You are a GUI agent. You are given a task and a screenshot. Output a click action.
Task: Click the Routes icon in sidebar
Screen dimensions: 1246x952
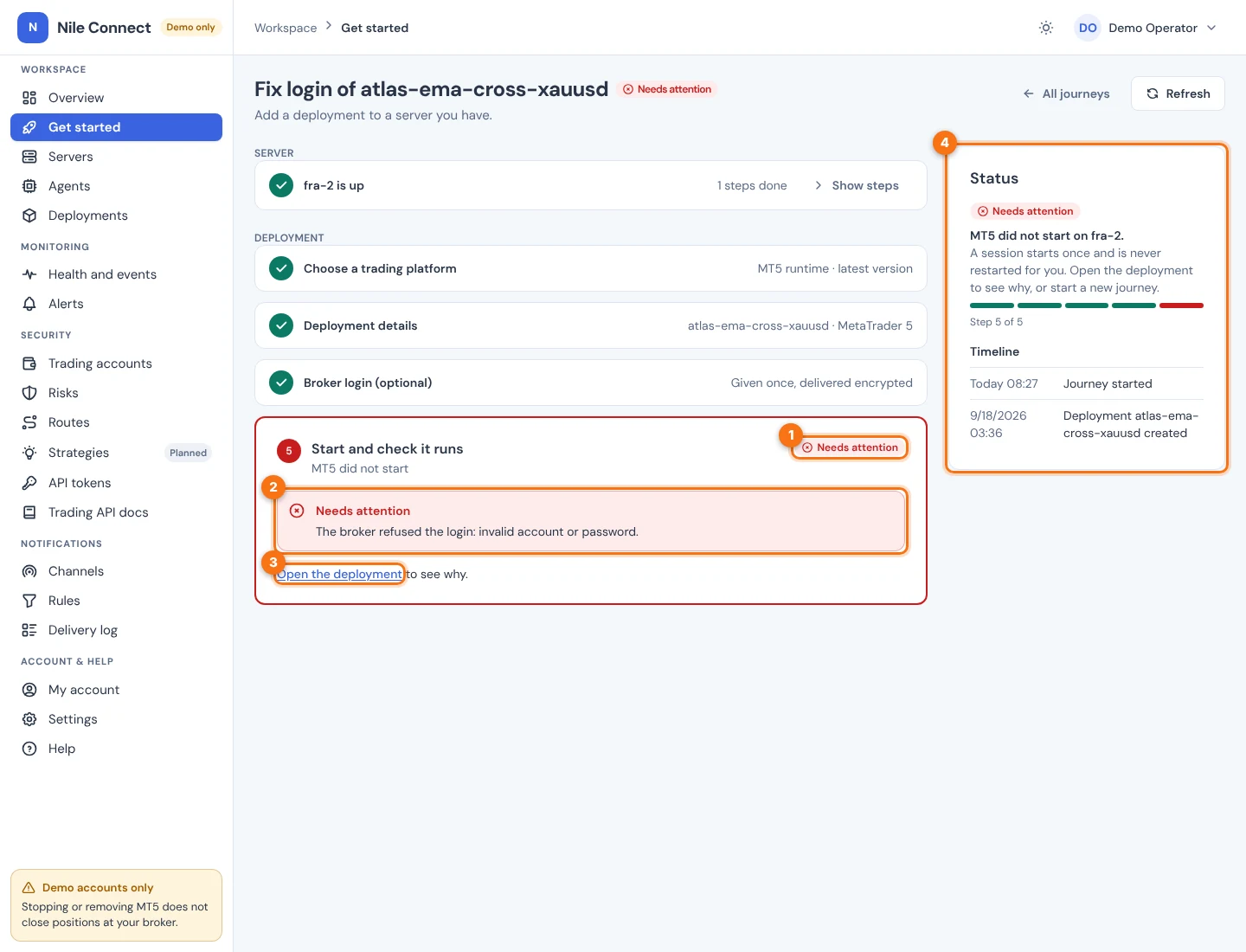click(29, 422)
